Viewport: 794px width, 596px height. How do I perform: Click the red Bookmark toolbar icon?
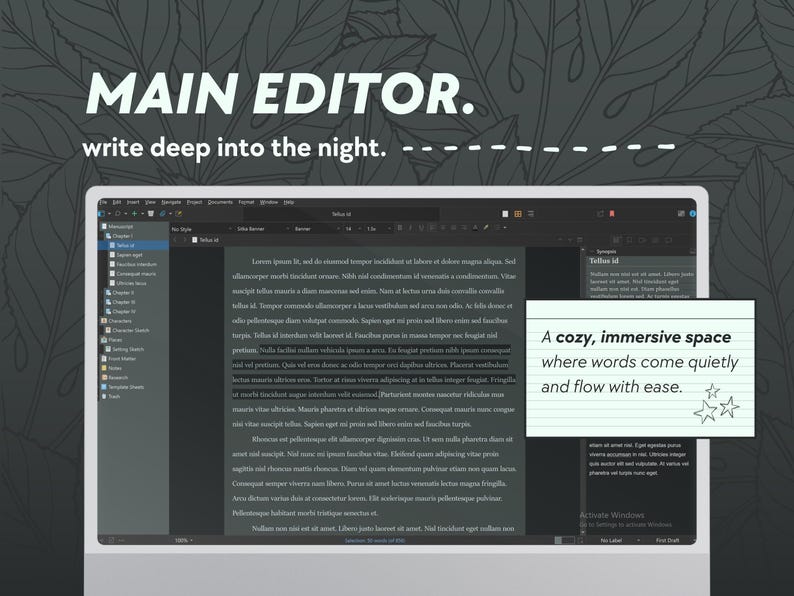click(612, 214)
